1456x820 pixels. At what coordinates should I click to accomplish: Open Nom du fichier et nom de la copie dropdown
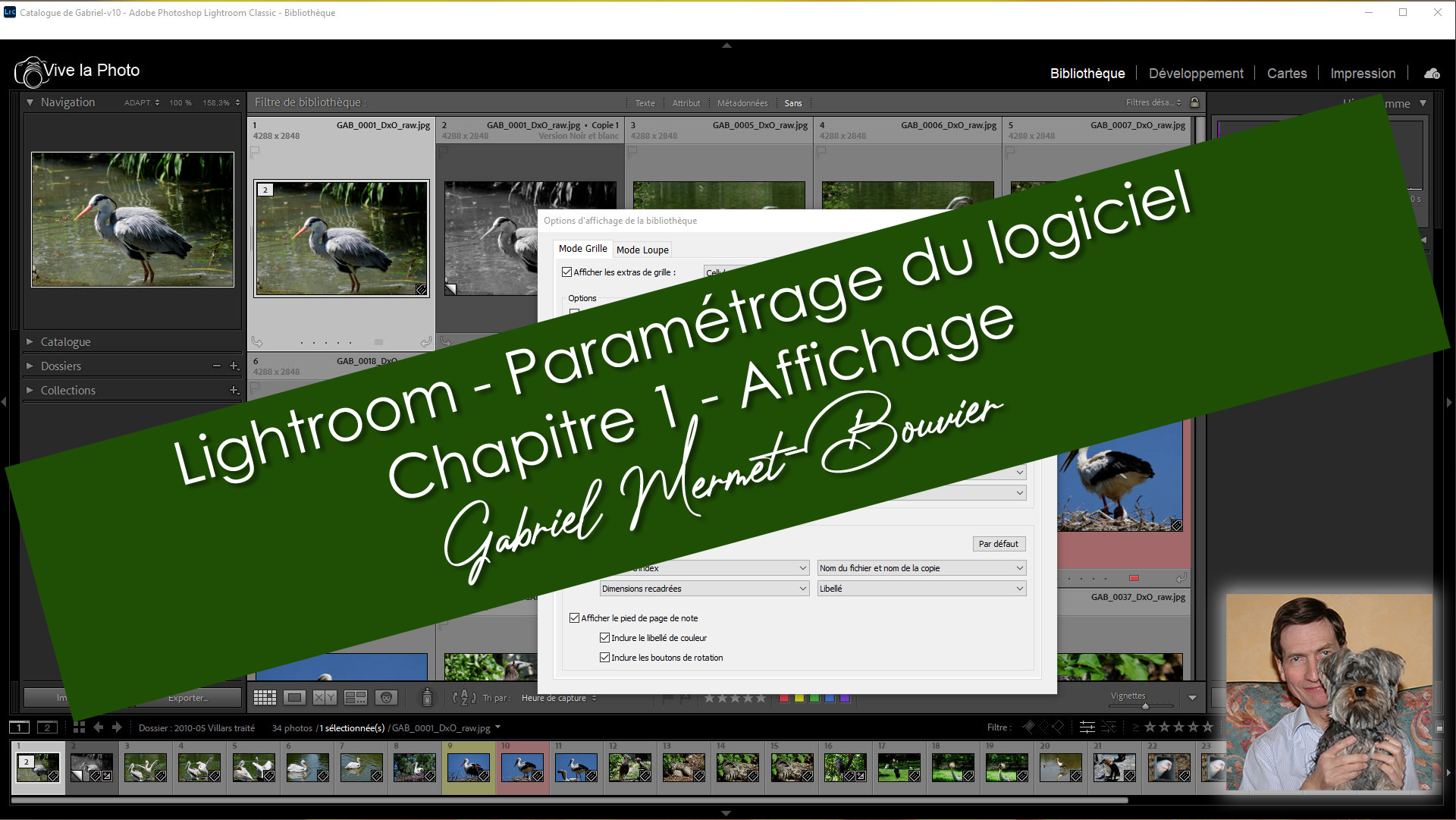coord(921,568)
